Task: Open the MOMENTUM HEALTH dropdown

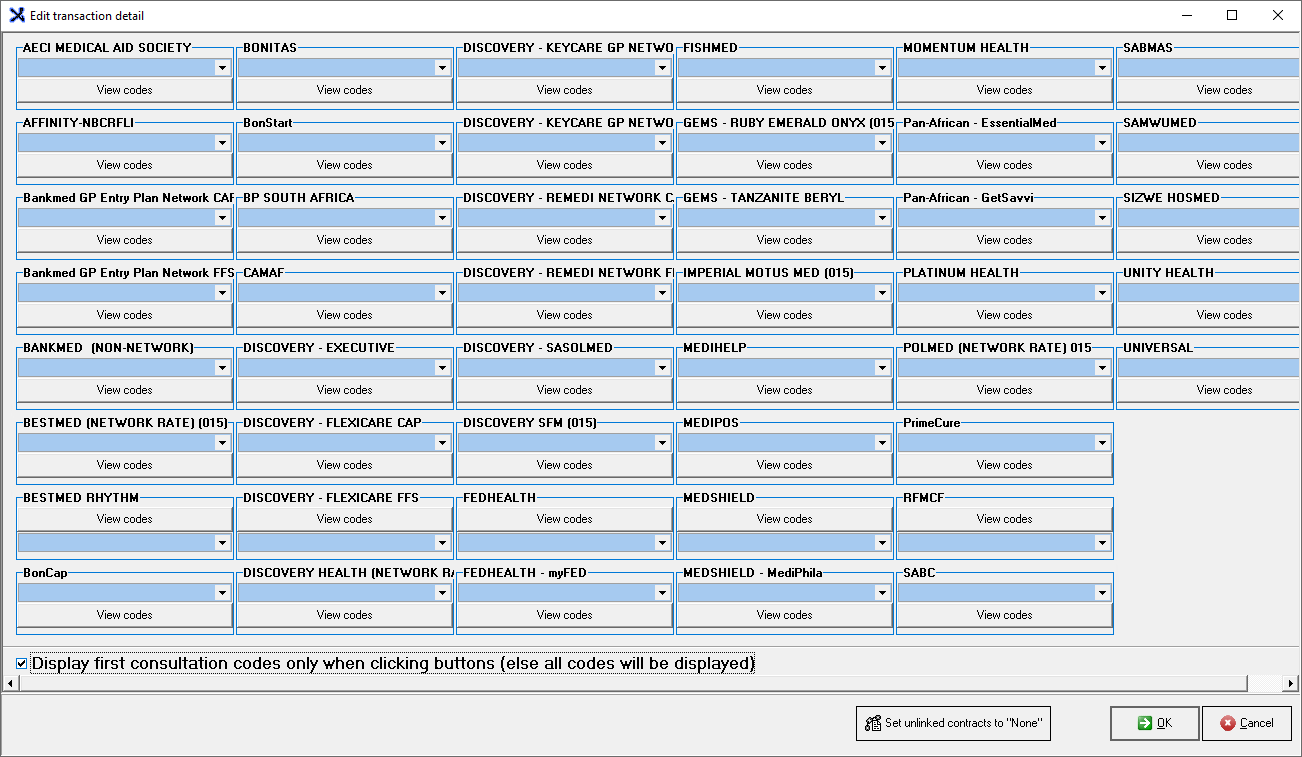Action: pyautogui.click(x=1102, y=68)
